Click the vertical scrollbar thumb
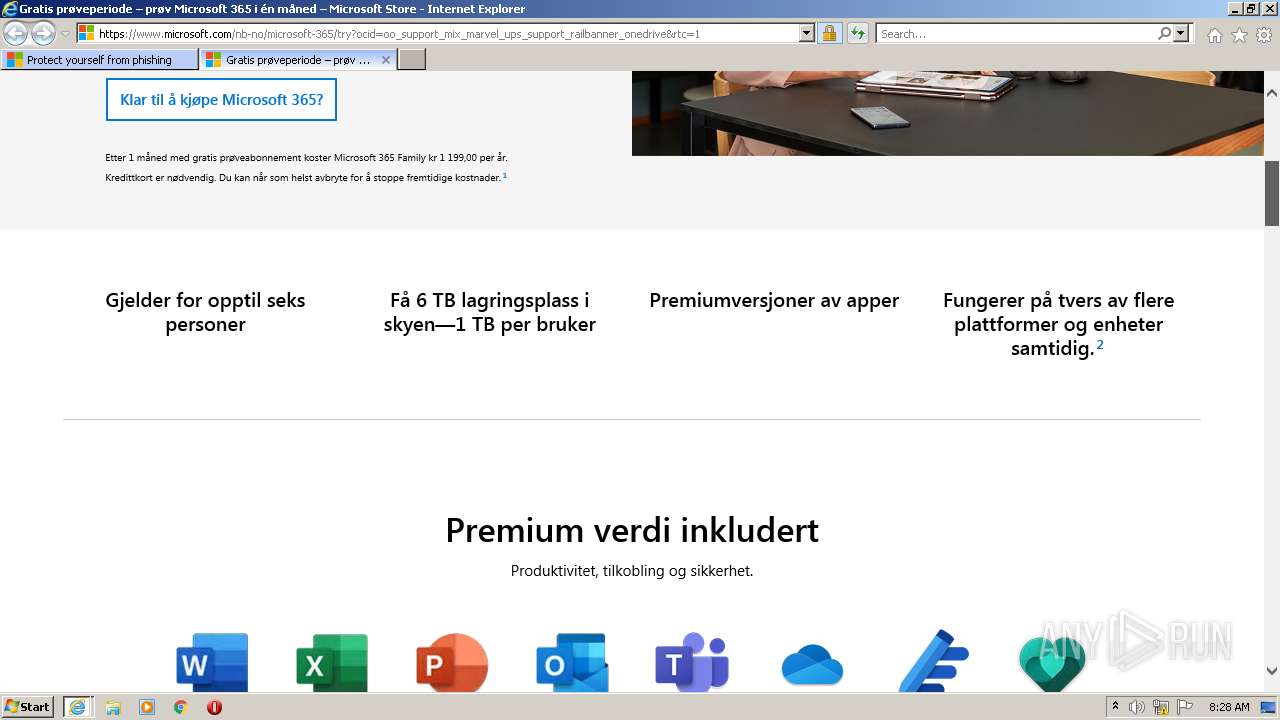1280x720 pixels. (x=1272, y=193)
